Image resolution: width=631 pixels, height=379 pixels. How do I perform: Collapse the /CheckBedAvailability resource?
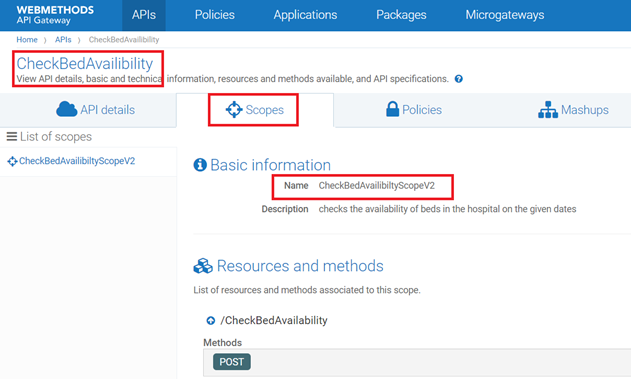[210, 321]
